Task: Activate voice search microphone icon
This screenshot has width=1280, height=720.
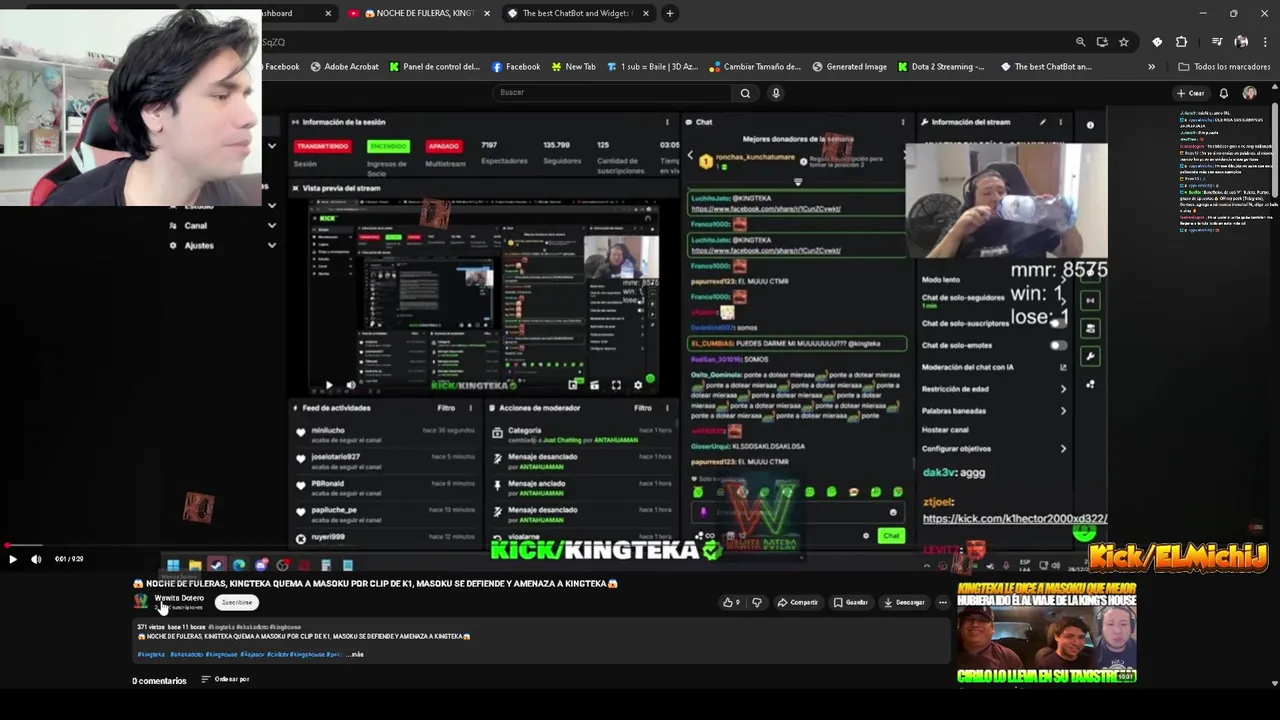Action: coord(775,93)
